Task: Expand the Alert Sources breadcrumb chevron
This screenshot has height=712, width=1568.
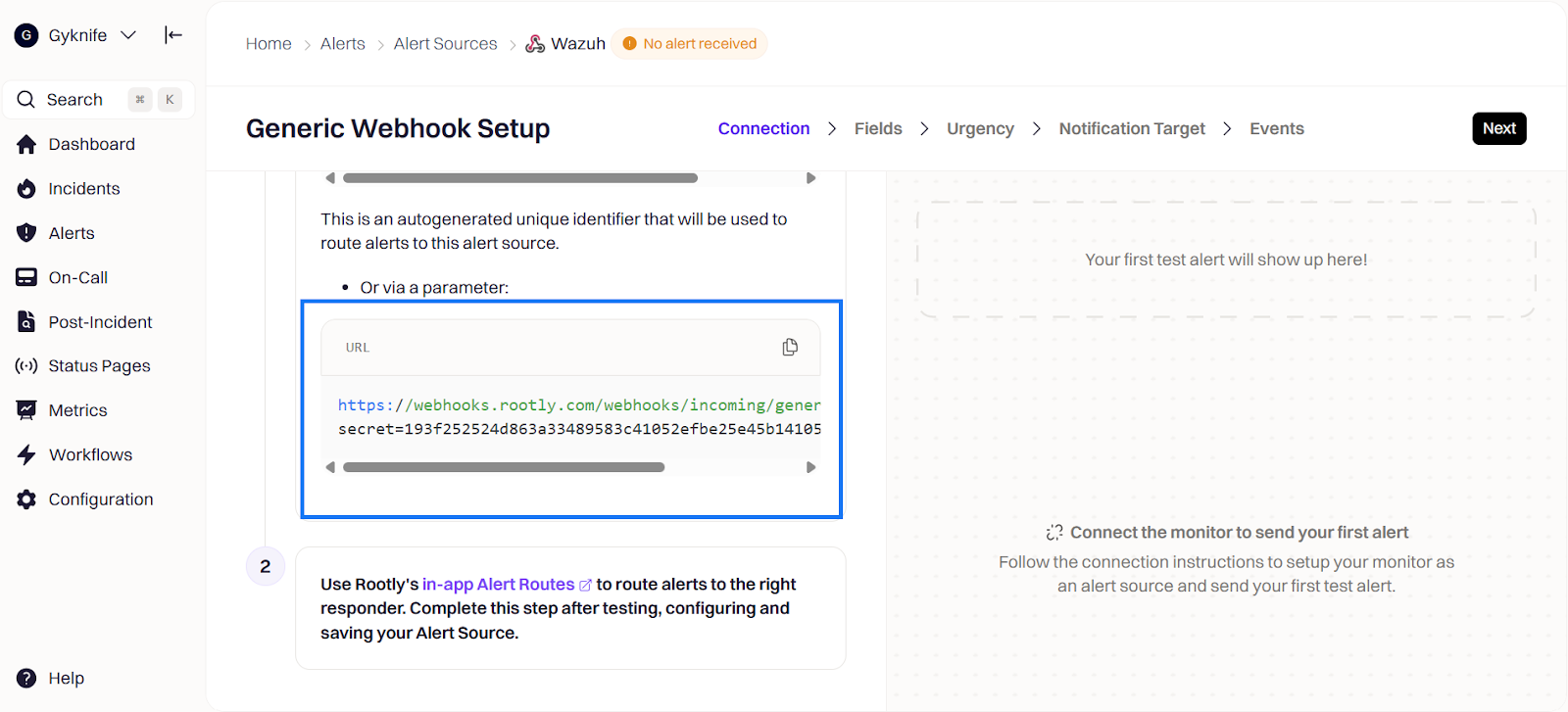Action: (x=512, y=43)
